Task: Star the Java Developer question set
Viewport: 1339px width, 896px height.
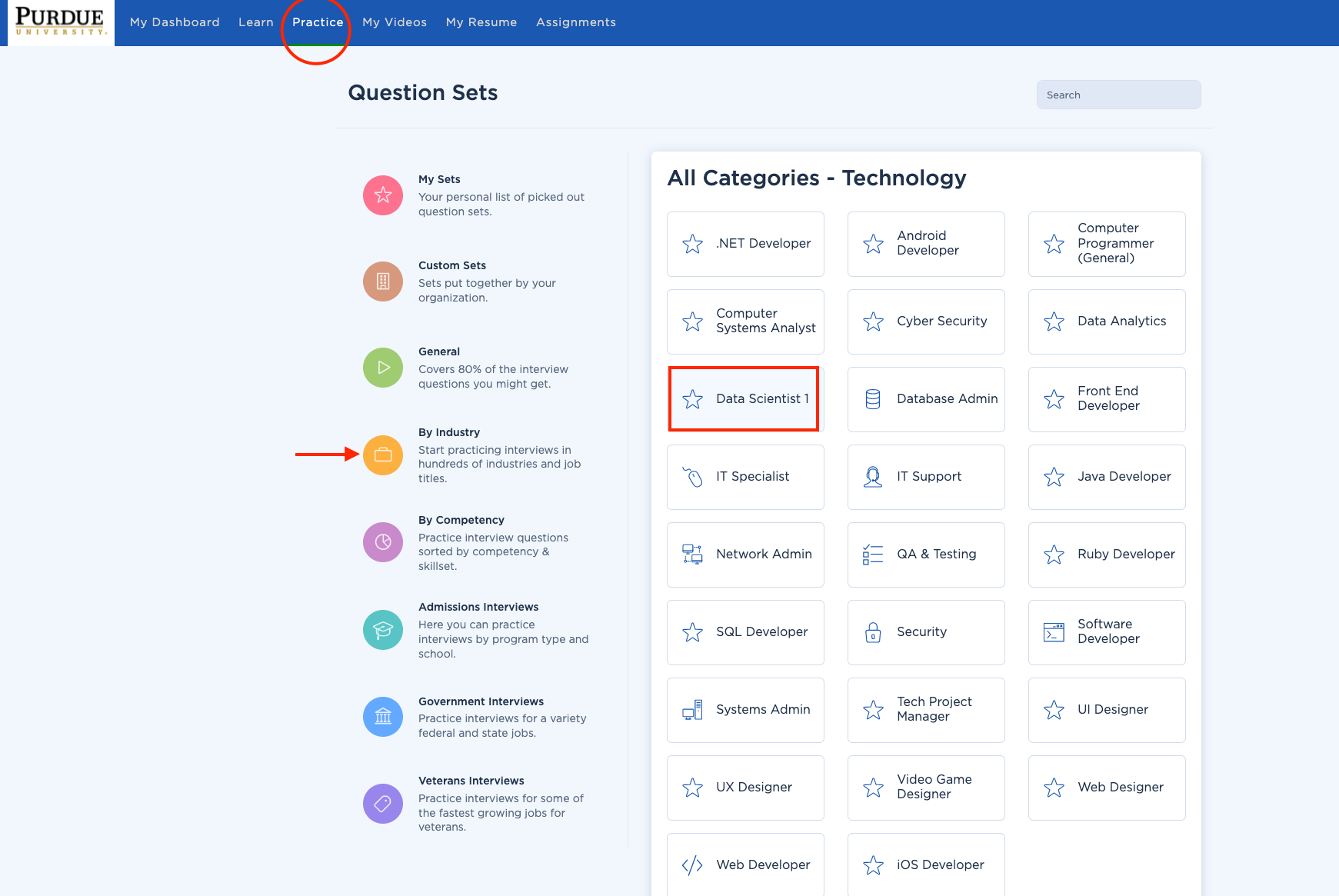Action: pyautogui.click(x=1054, y=477)
